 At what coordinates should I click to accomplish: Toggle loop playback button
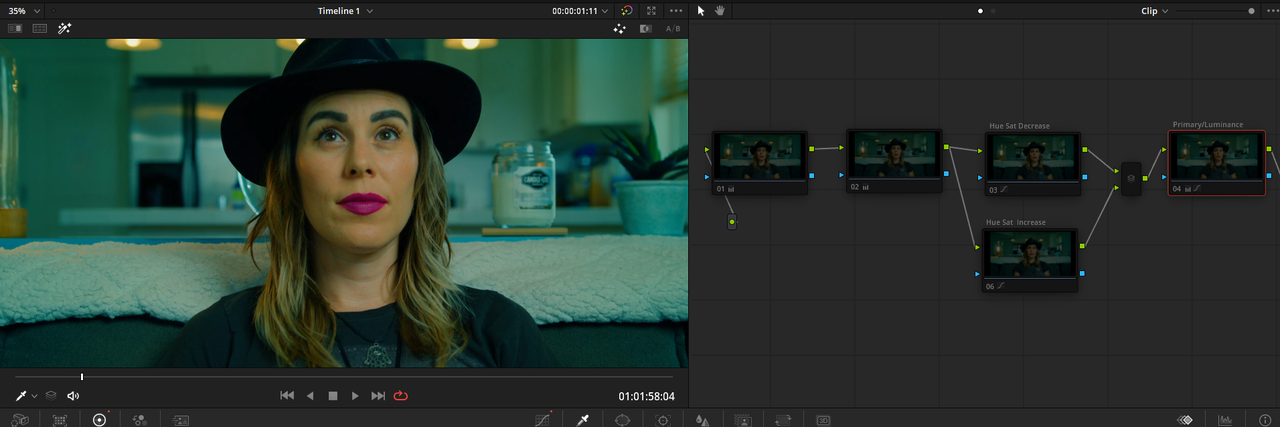402,396
